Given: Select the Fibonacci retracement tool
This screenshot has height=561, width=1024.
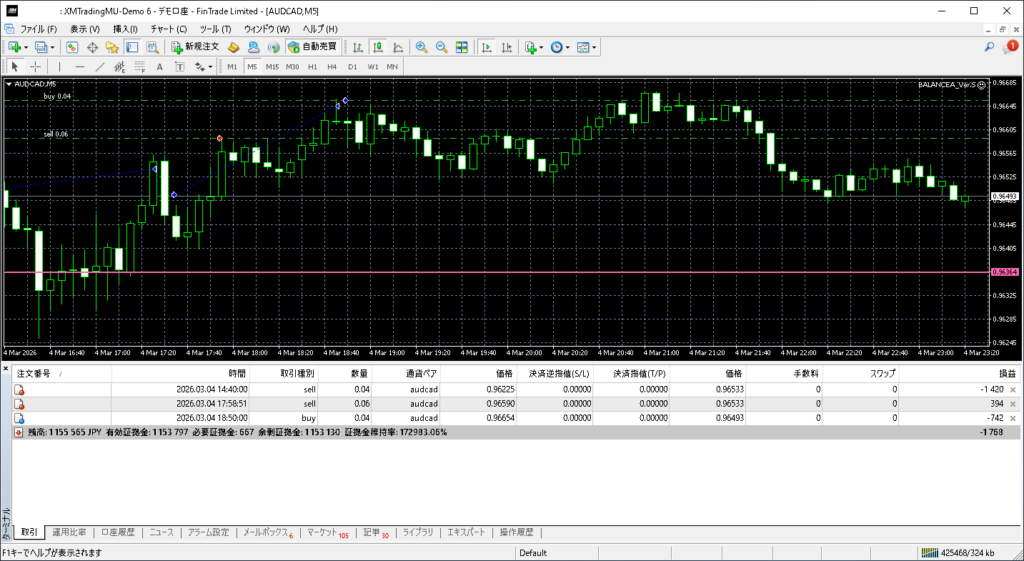Looking at the screenshot, I should click(141, 67).
